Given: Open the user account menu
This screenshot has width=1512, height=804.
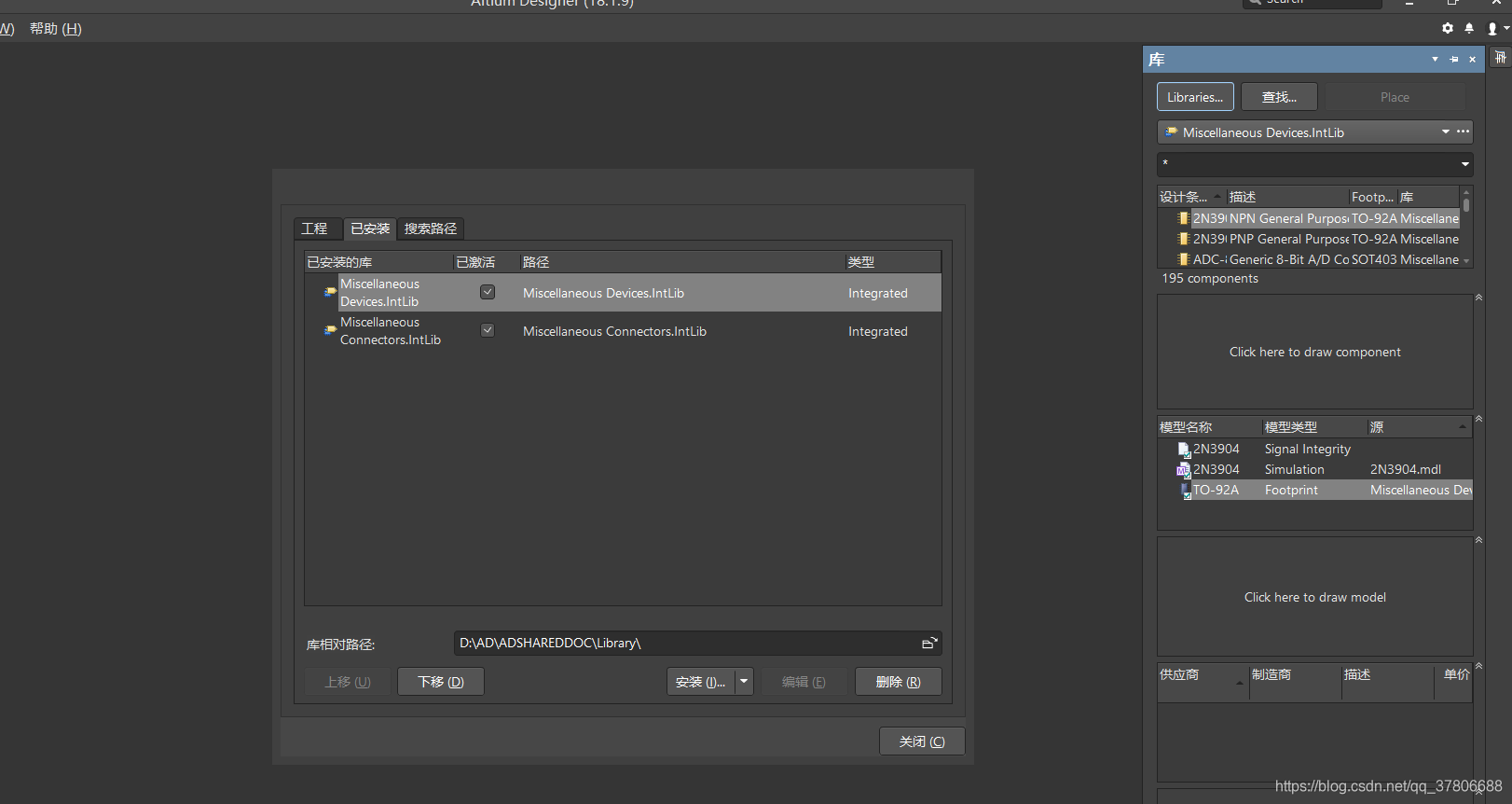Looking at the screenshot, I should click(1497, 28).
